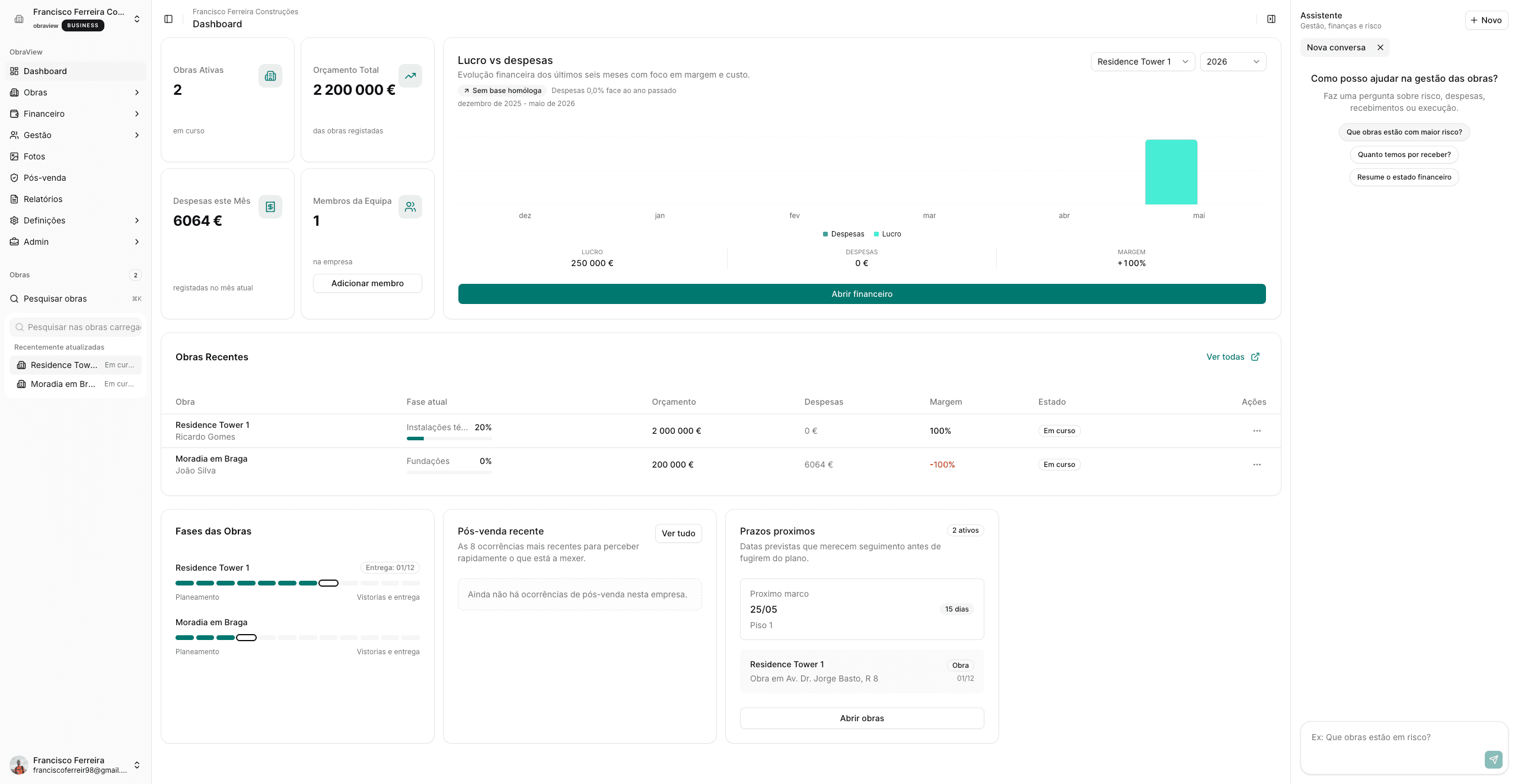The width and height of the screenshot is (1518, 784).
Task: Select suggestion Quanto temos por receber?
Action: tap(1404, 155)
